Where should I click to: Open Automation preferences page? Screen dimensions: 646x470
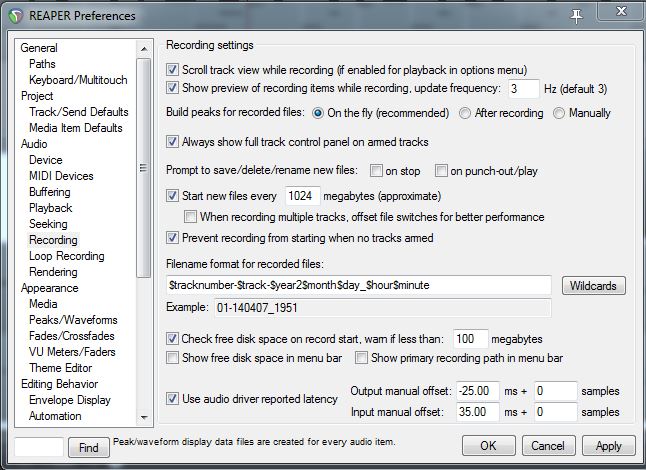click(55, 416)
